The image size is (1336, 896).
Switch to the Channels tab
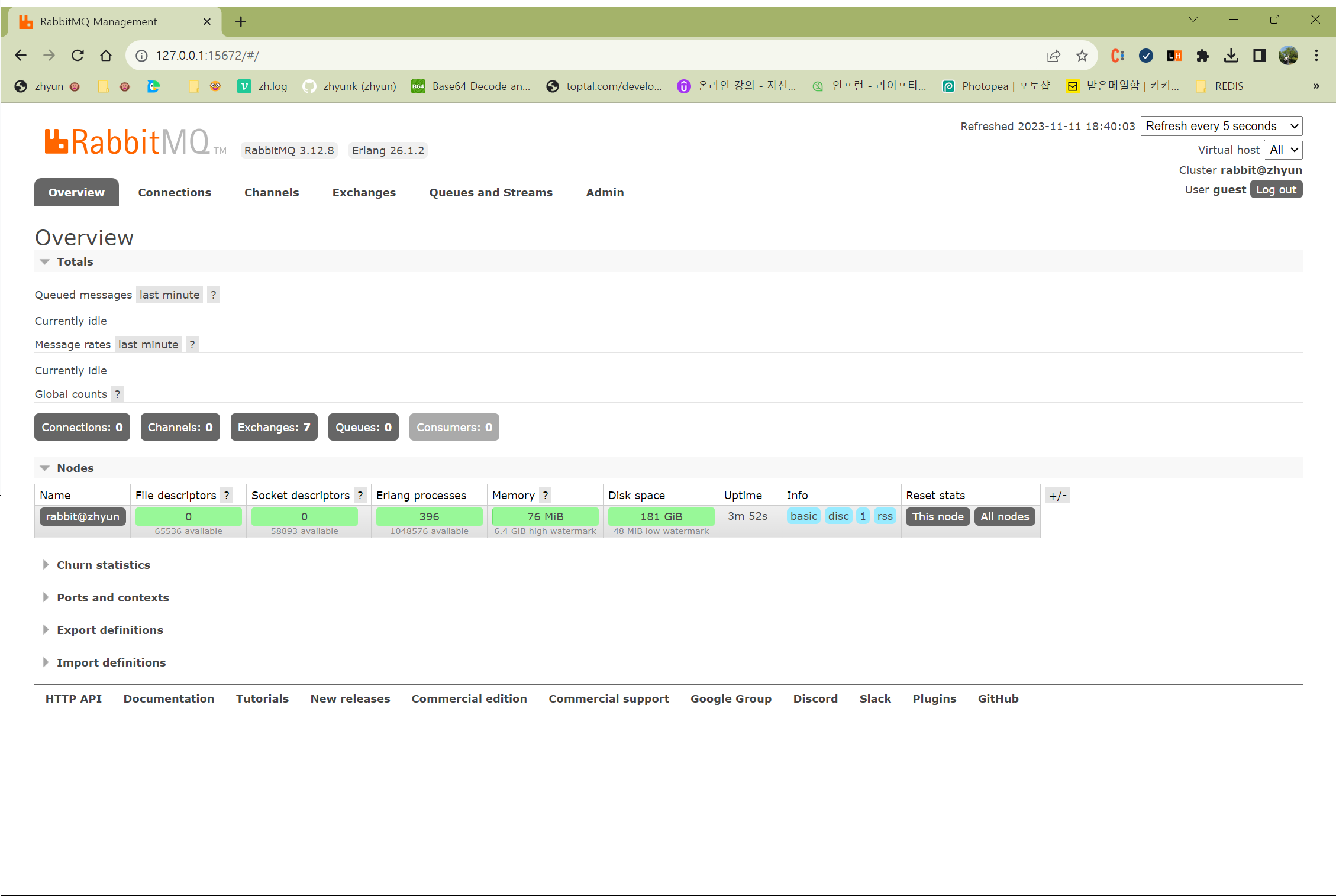pyautogui.click(x=272, y=192)
